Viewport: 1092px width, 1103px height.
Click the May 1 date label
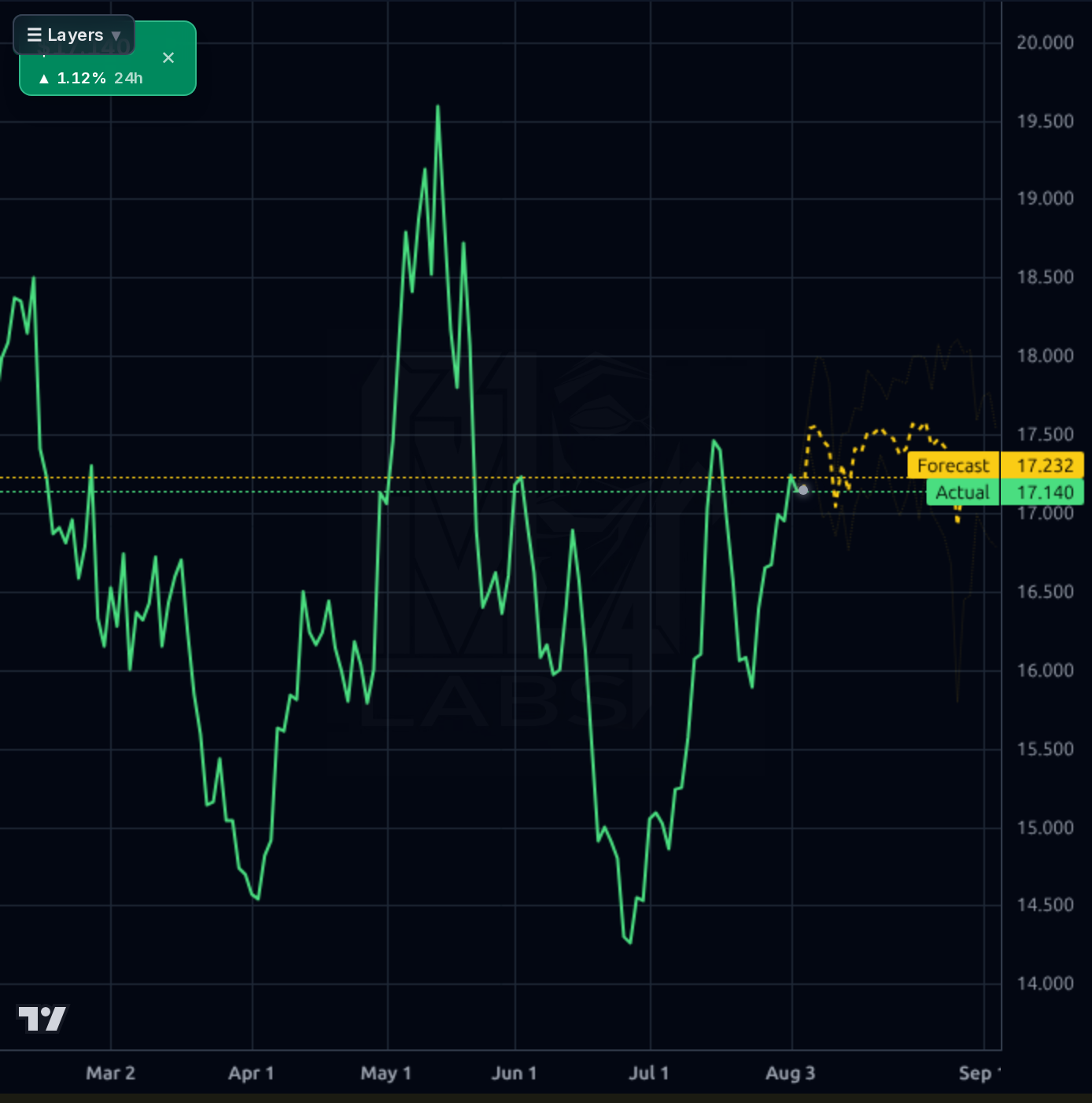(x=386, y=1073)
